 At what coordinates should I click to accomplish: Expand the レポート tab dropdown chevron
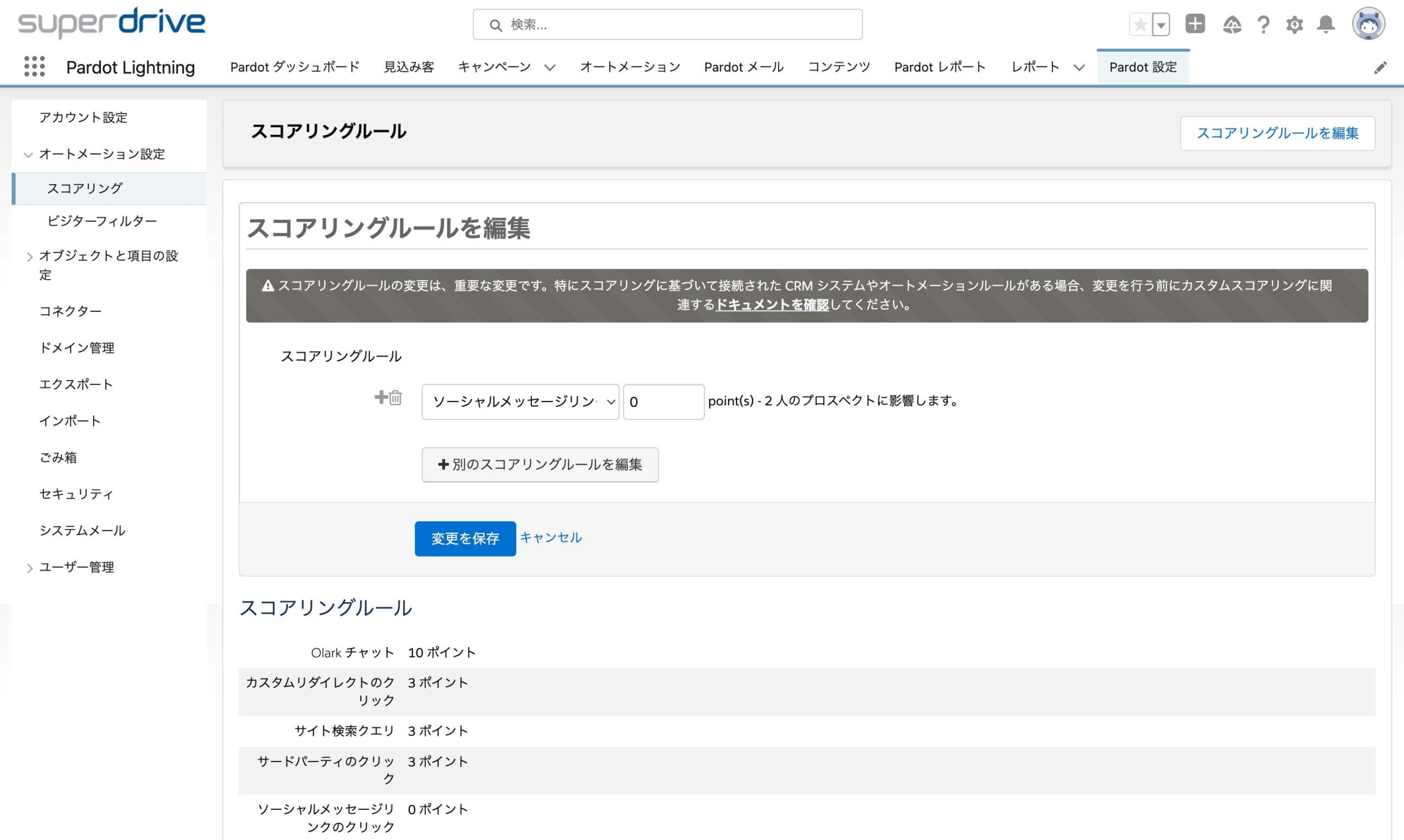click(1079, 68)
